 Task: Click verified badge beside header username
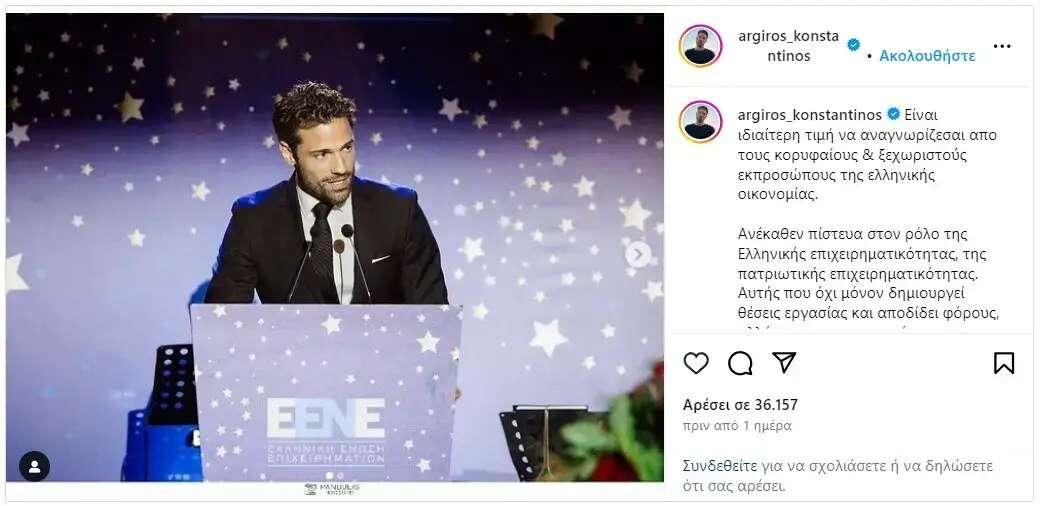click(854, 44)
